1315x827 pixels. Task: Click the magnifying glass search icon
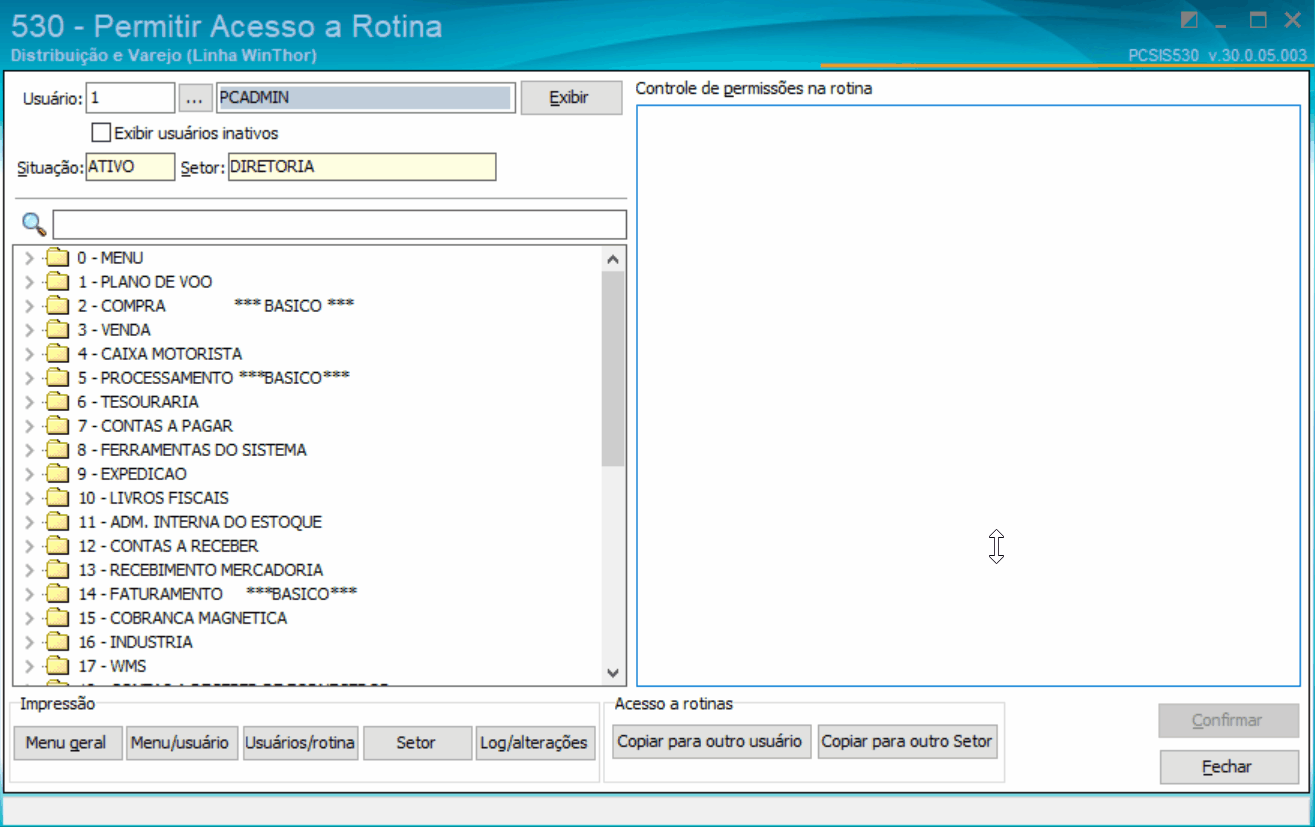click(34, 223)
